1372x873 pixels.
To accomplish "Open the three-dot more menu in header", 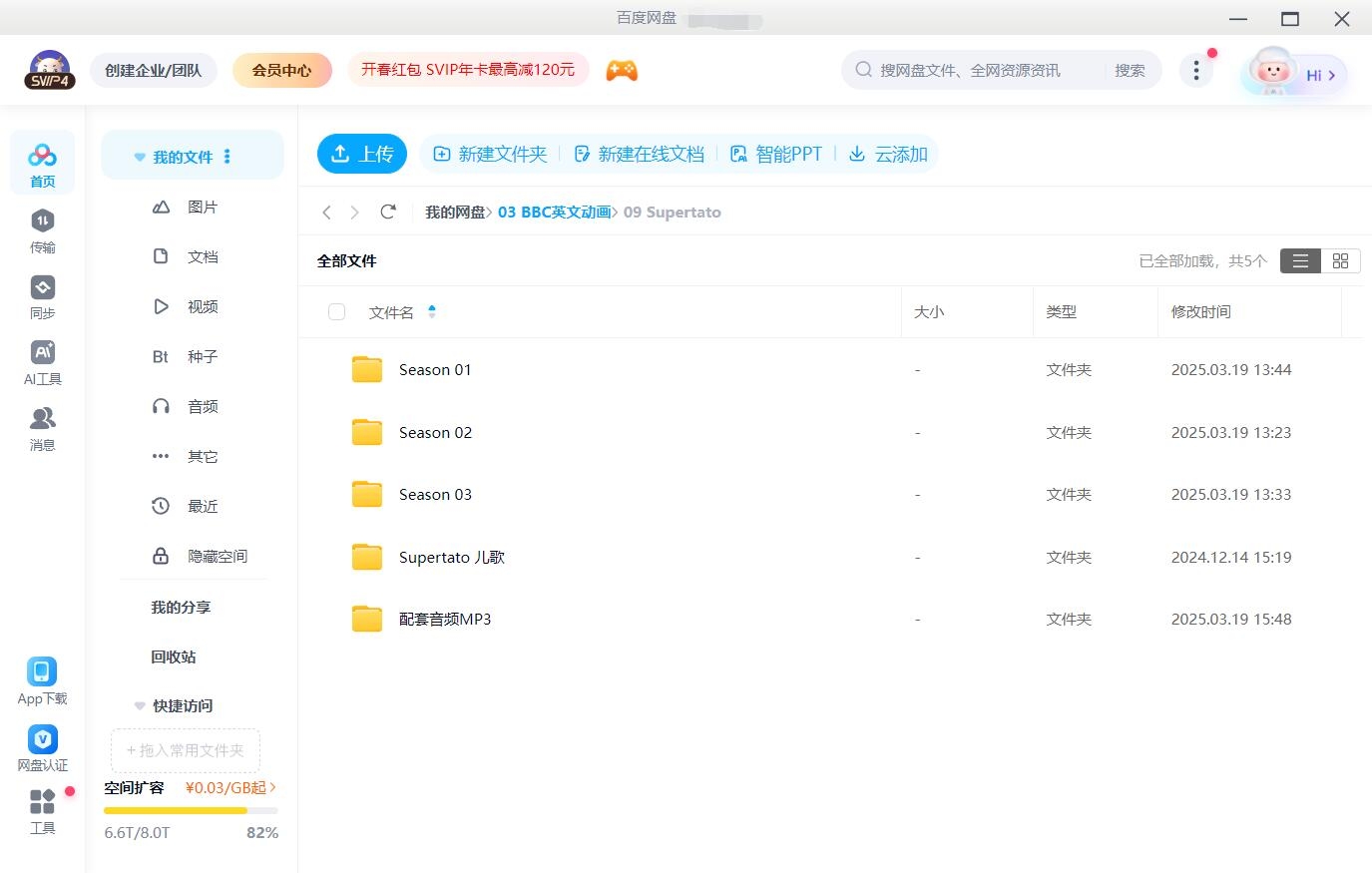I will coord(1195,70).
